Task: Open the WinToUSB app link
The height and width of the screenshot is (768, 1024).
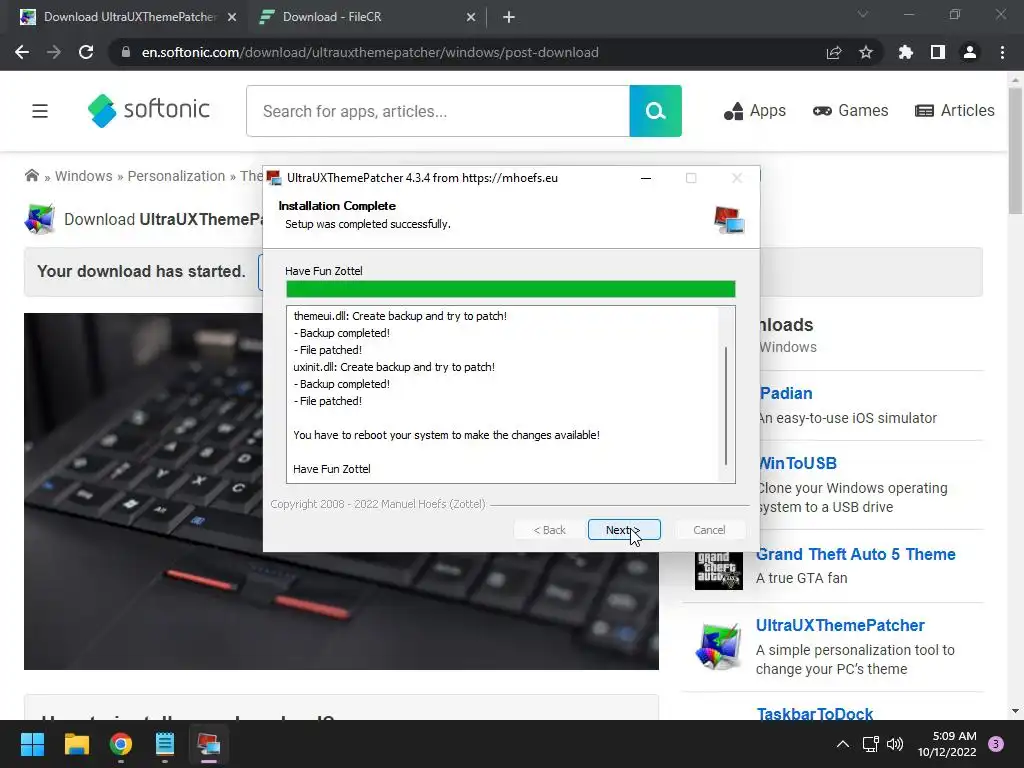Action: coord(798,463)
